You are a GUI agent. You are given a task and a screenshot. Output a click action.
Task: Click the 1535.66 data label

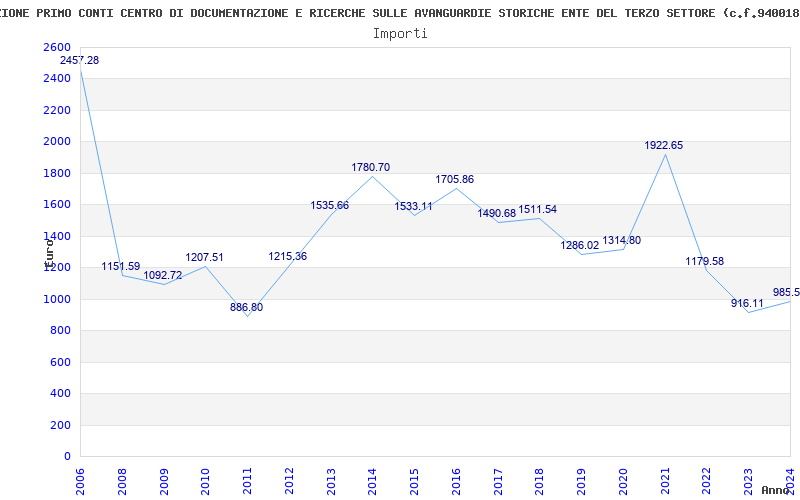point(330,206)
